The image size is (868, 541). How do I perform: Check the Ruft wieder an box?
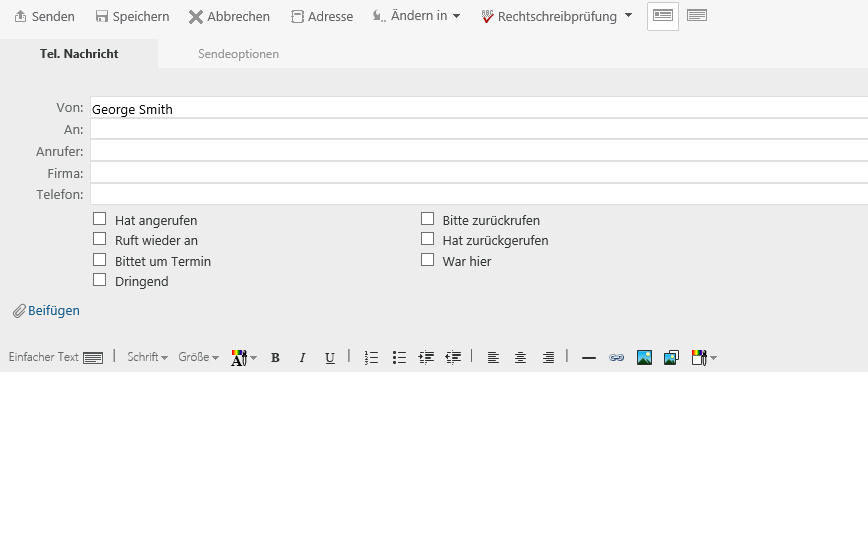100,239
